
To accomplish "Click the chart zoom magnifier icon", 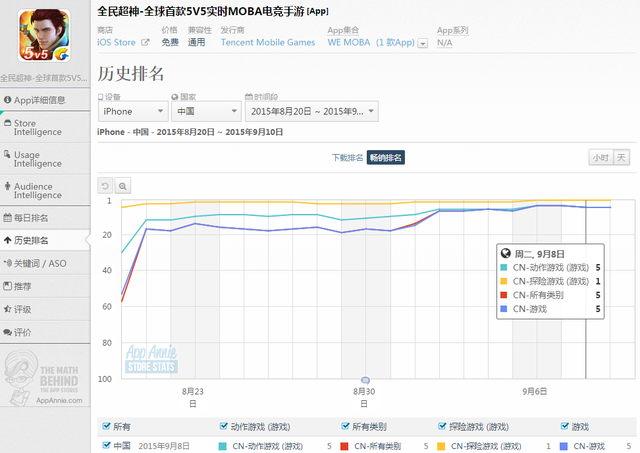I will [x=123, y=185].
